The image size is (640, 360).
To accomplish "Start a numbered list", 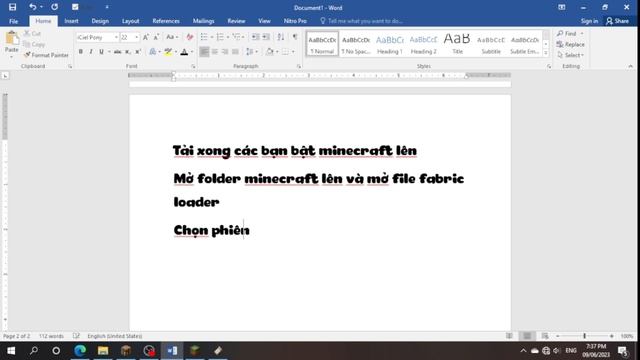I will pyautogui.click(x=220, y=37).
